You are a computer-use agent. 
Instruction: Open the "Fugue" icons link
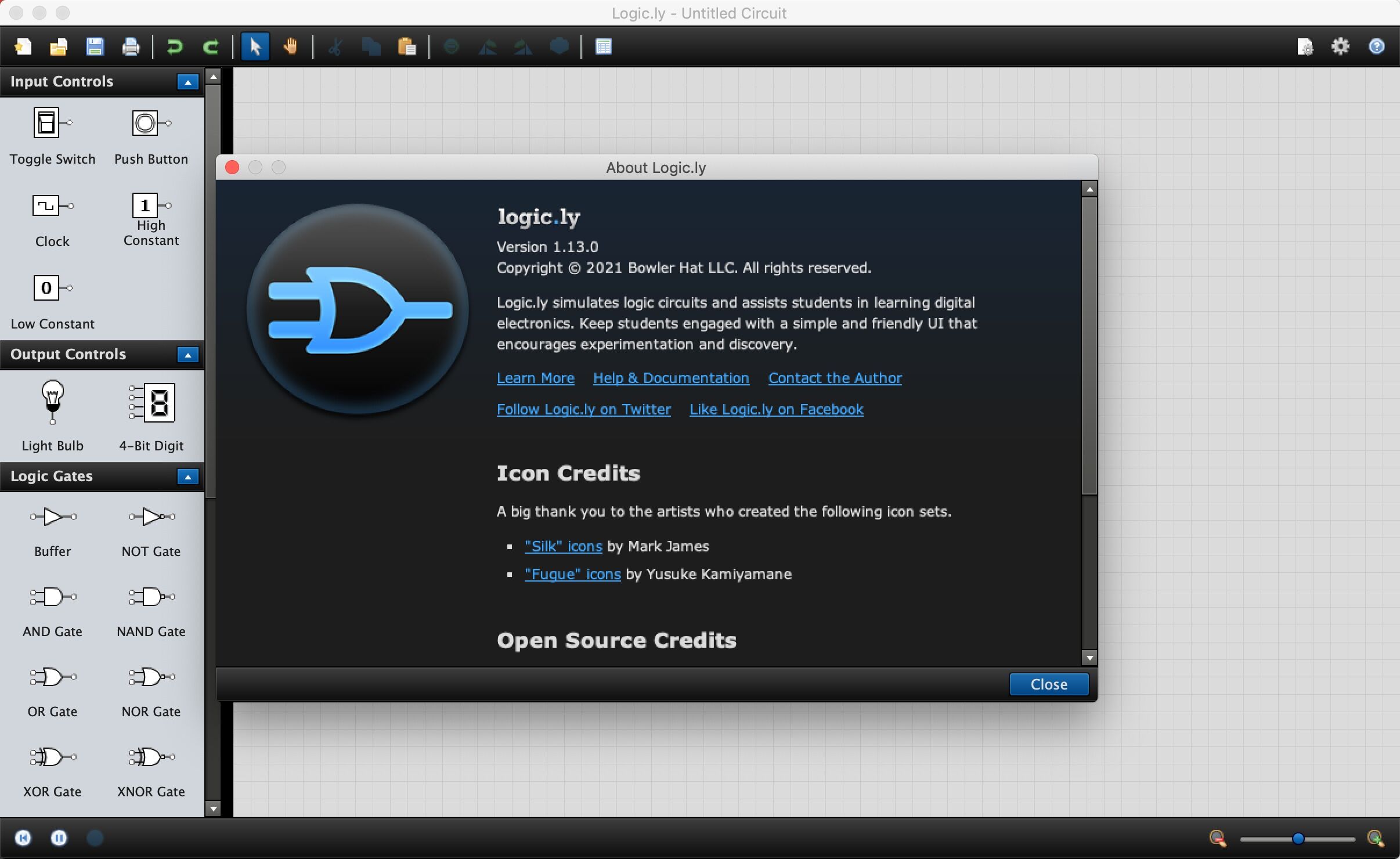click(572, 574)
